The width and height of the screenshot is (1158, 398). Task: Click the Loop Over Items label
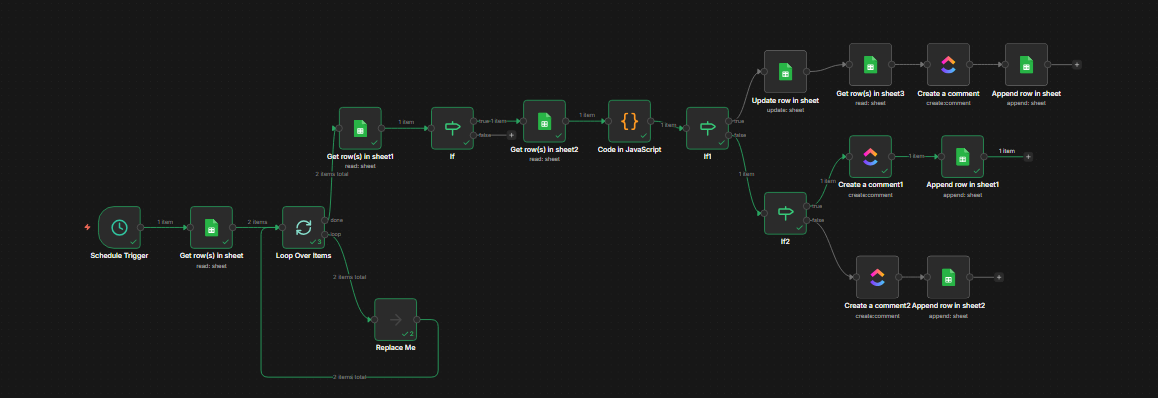click(x=304, y=256)
